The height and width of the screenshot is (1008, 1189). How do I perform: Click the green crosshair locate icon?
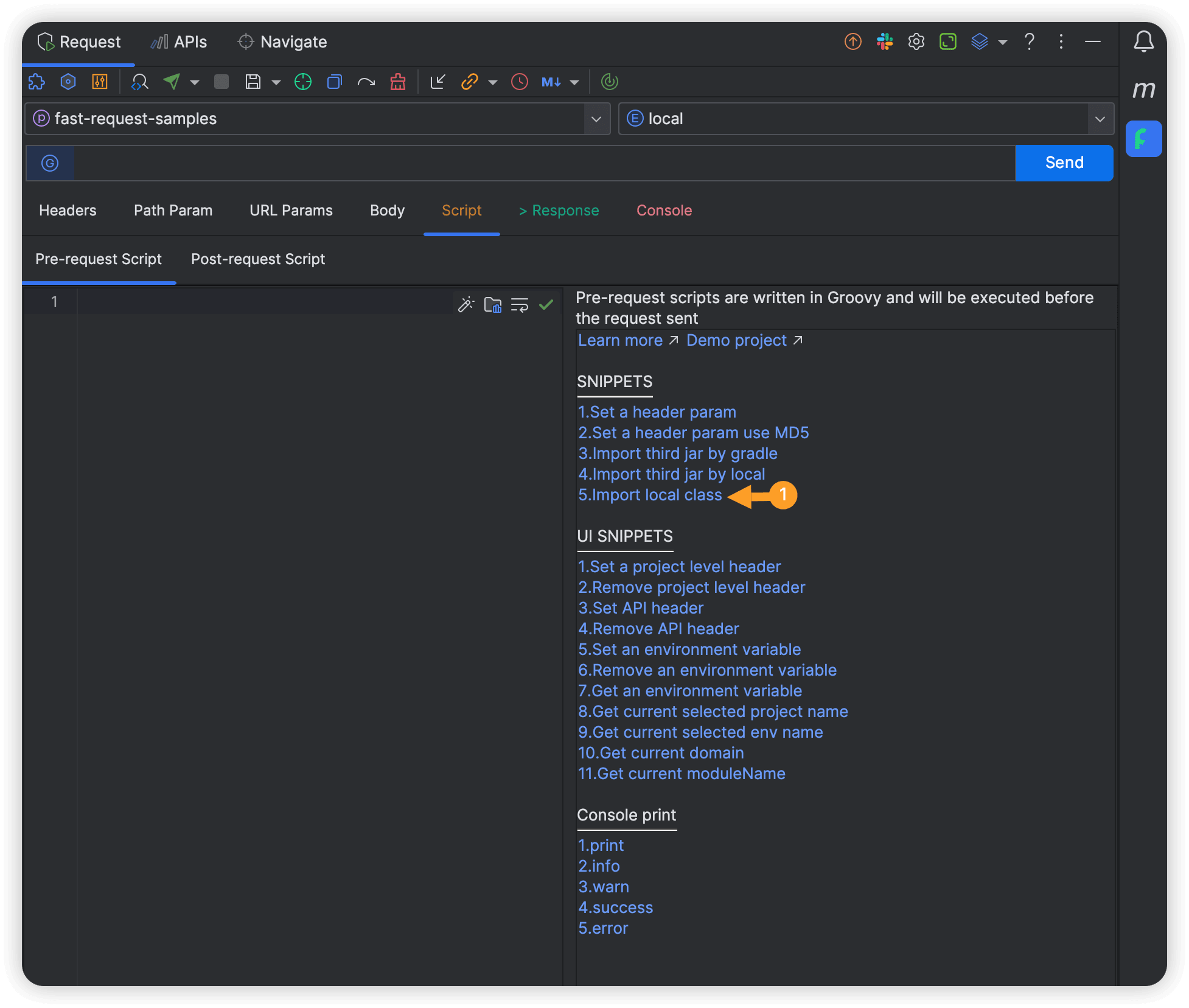point(302,82)
